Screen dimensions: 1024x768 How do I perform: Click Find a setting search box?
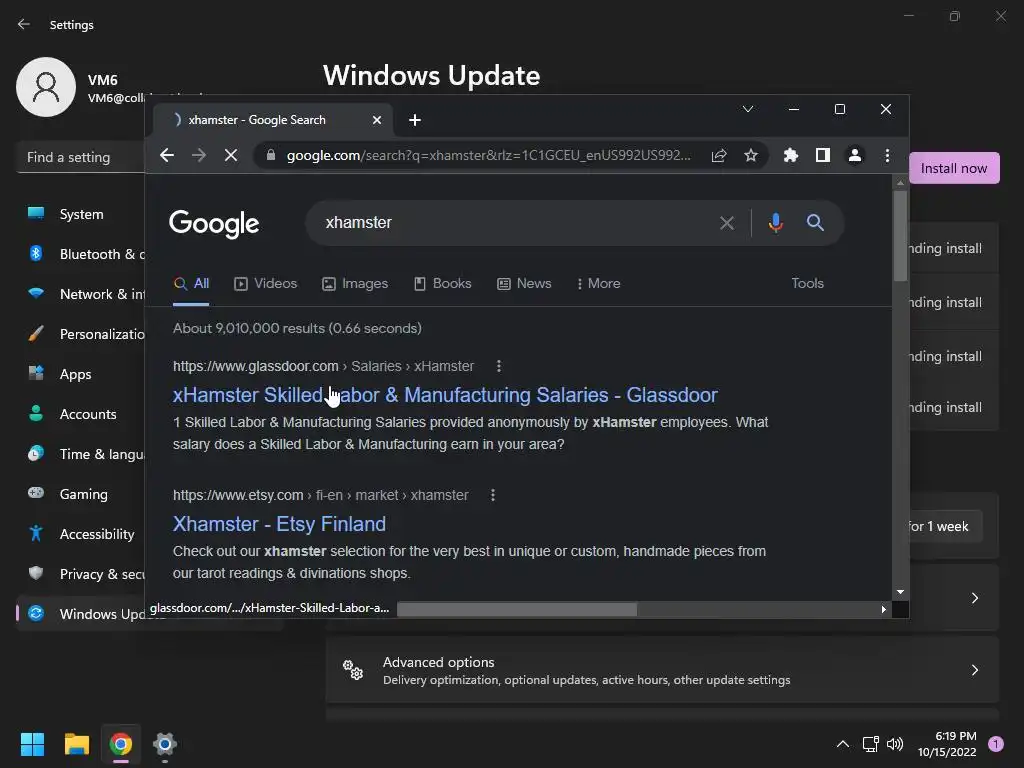(x=81, y=157)
